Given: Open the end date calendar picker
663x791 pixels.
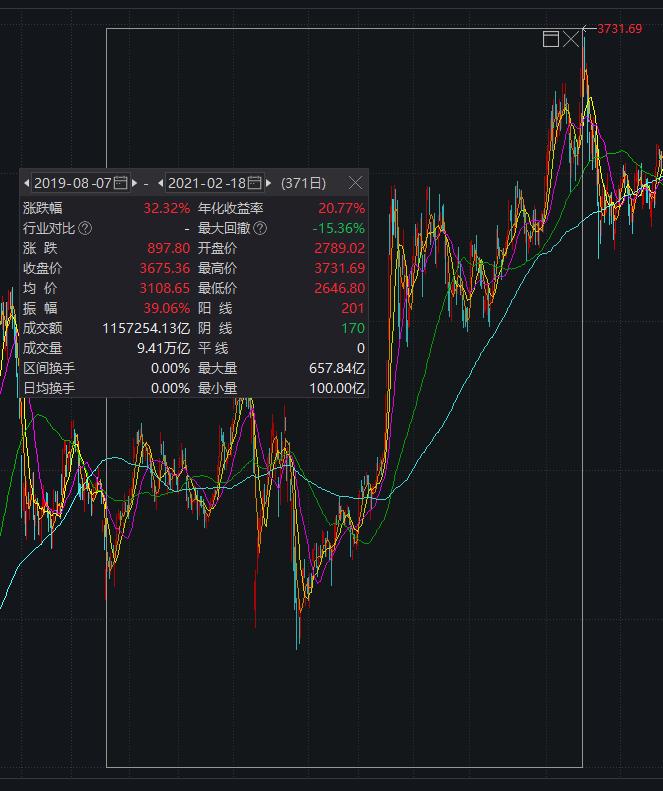Looking at the screenshot, I should point(255,183).
